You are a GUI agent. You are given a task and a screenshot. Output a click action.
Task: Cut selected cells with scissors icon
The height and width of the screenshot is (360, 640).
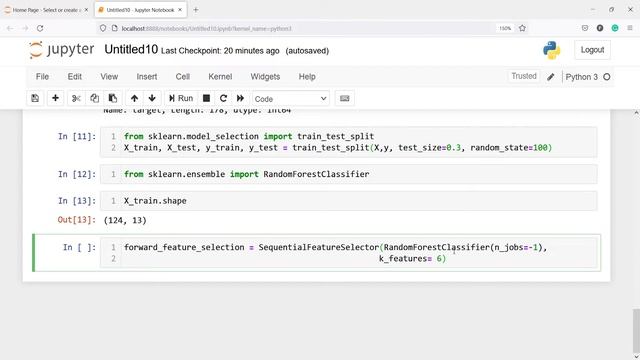[76, 98]
